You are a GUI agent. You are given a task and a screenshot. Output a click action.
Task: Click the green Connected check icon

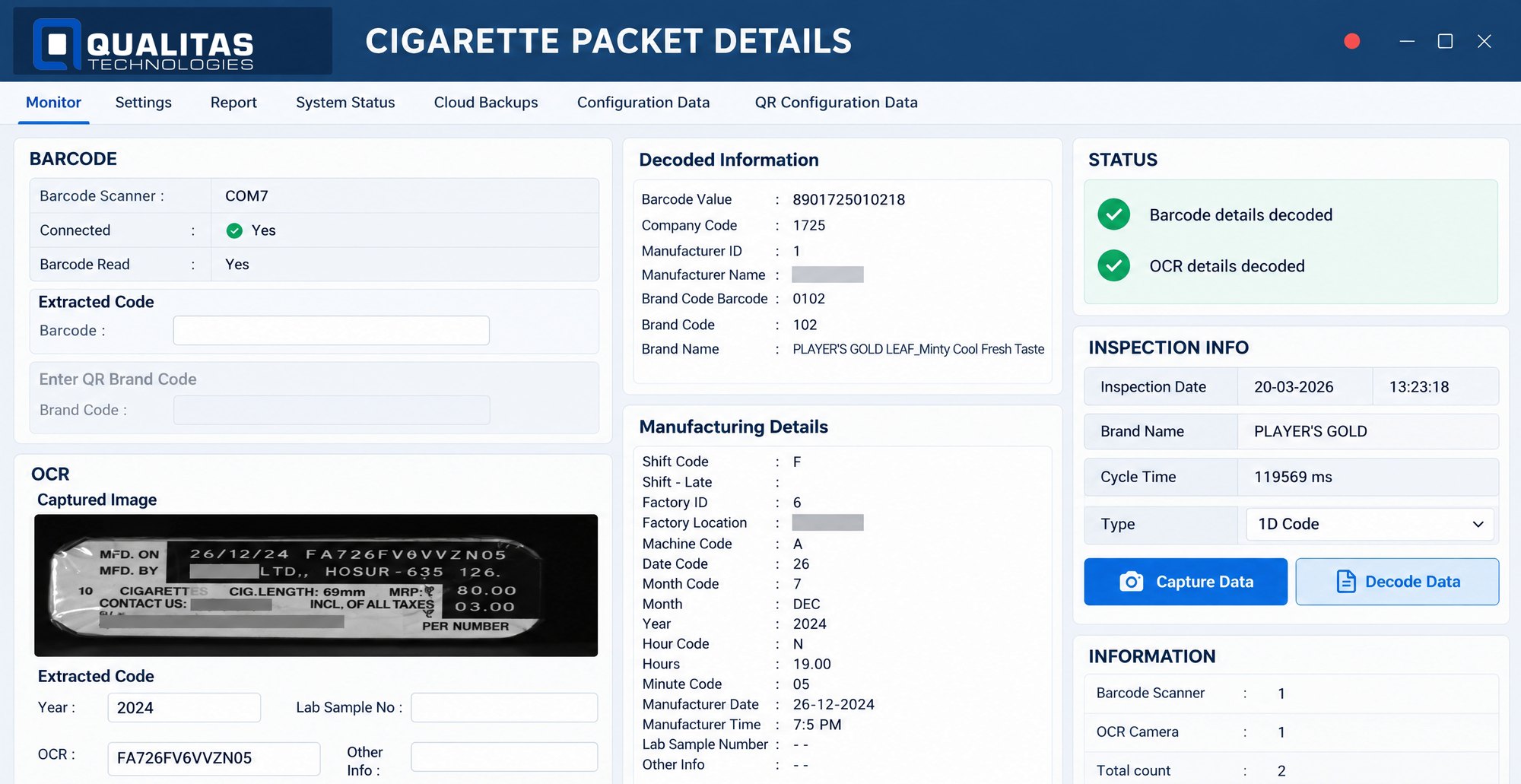[x=234, y=230]
